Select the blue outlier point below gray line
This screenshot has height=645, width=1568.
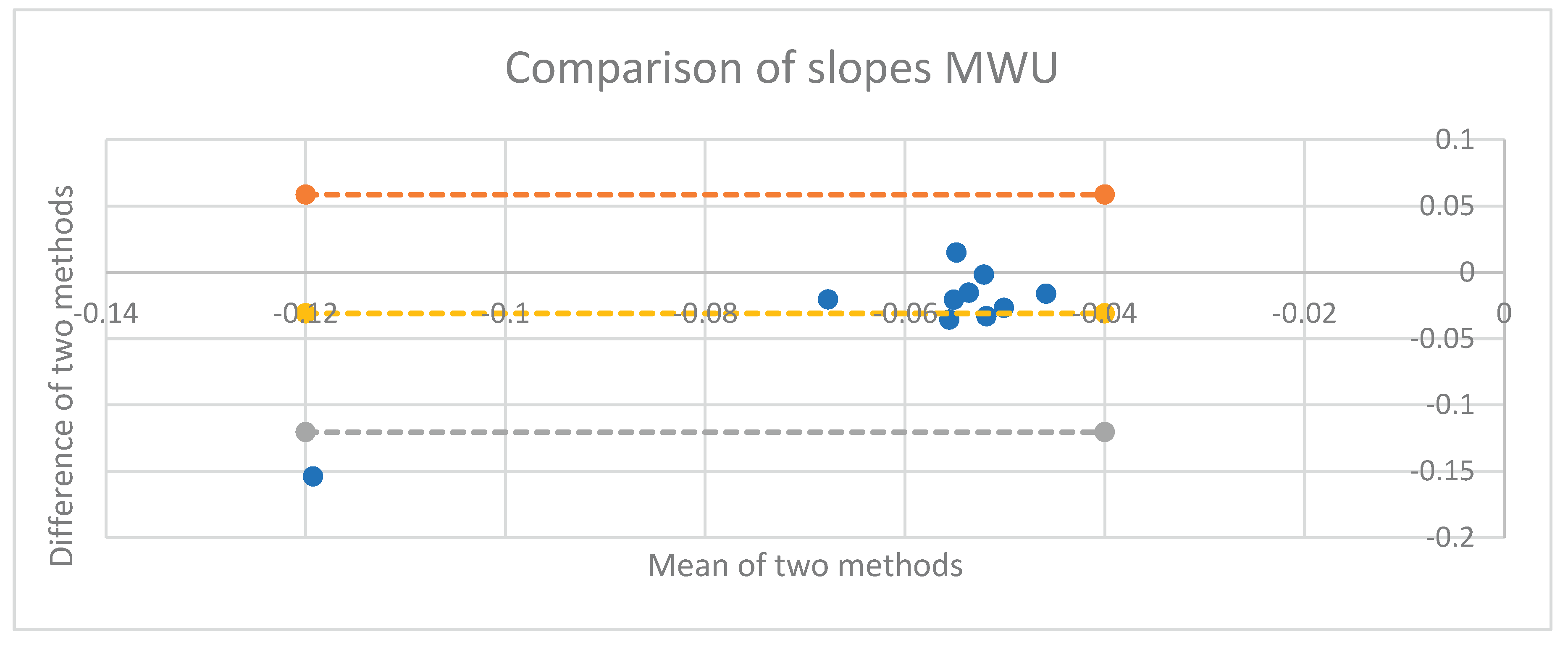coord(313,476)
